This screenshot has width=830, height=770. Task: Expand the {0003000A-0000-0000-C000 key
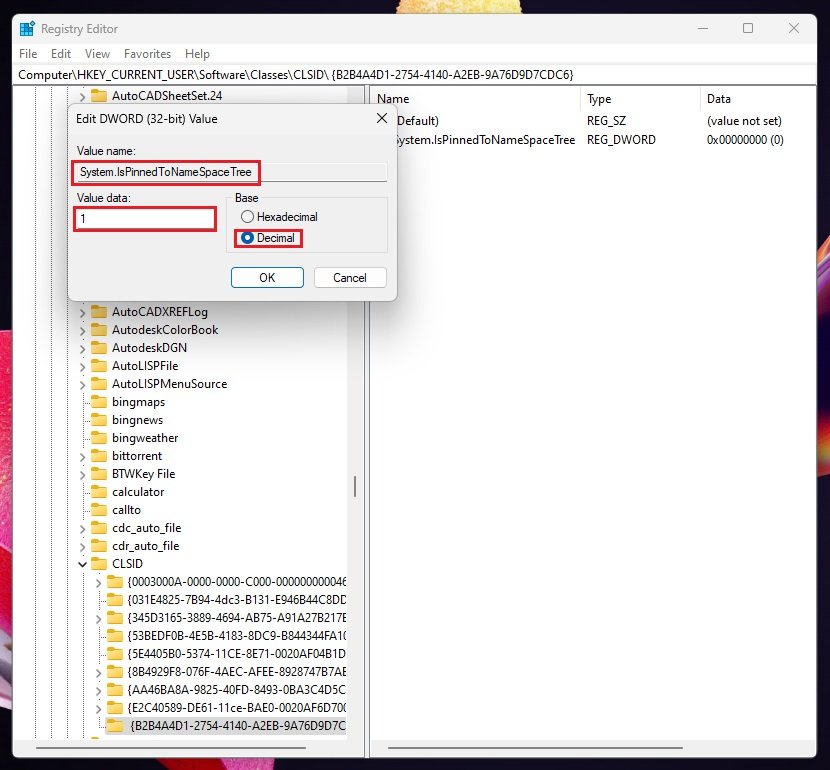98,582
